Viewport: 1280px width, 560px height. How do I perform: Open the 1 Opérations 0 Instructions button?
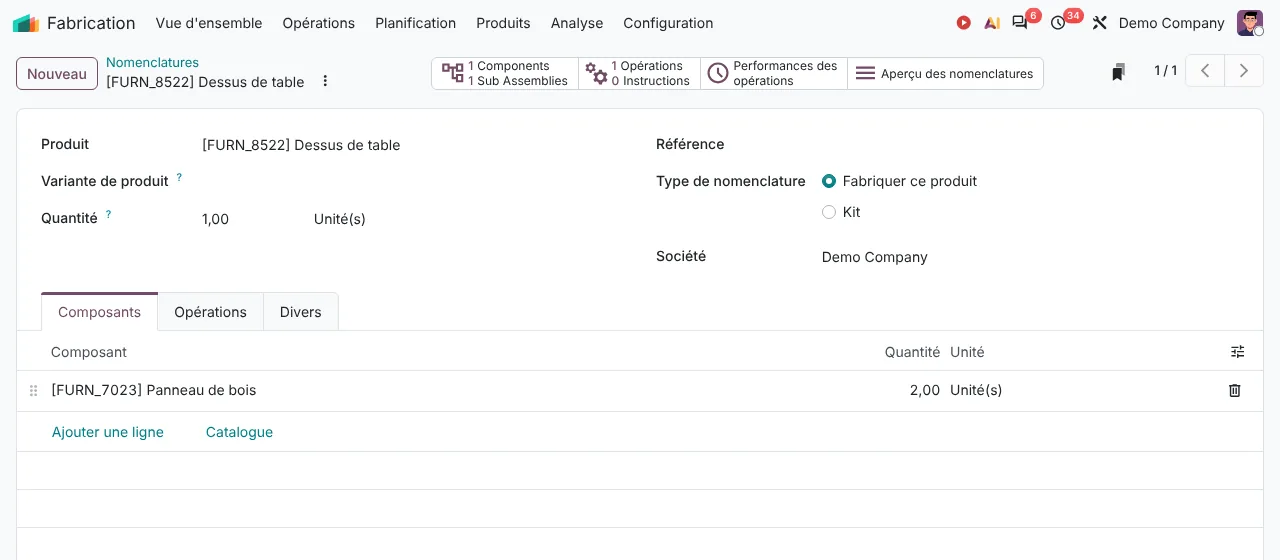point(639,73)
